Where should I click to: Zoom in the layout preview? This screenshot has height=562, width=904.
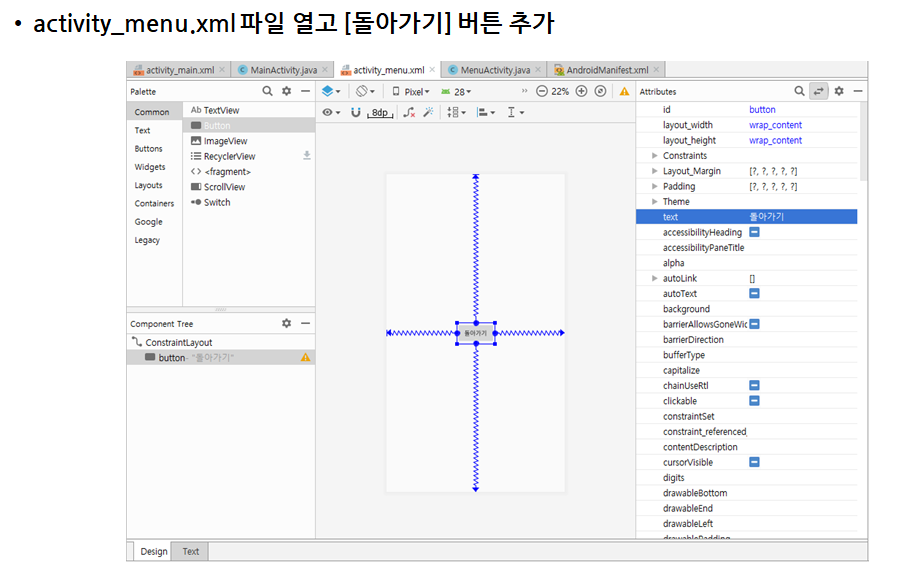582,91
